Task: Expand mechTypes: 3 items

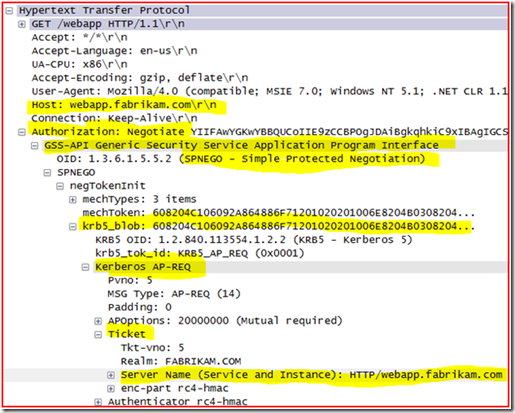Action: [x=72, y=199]
